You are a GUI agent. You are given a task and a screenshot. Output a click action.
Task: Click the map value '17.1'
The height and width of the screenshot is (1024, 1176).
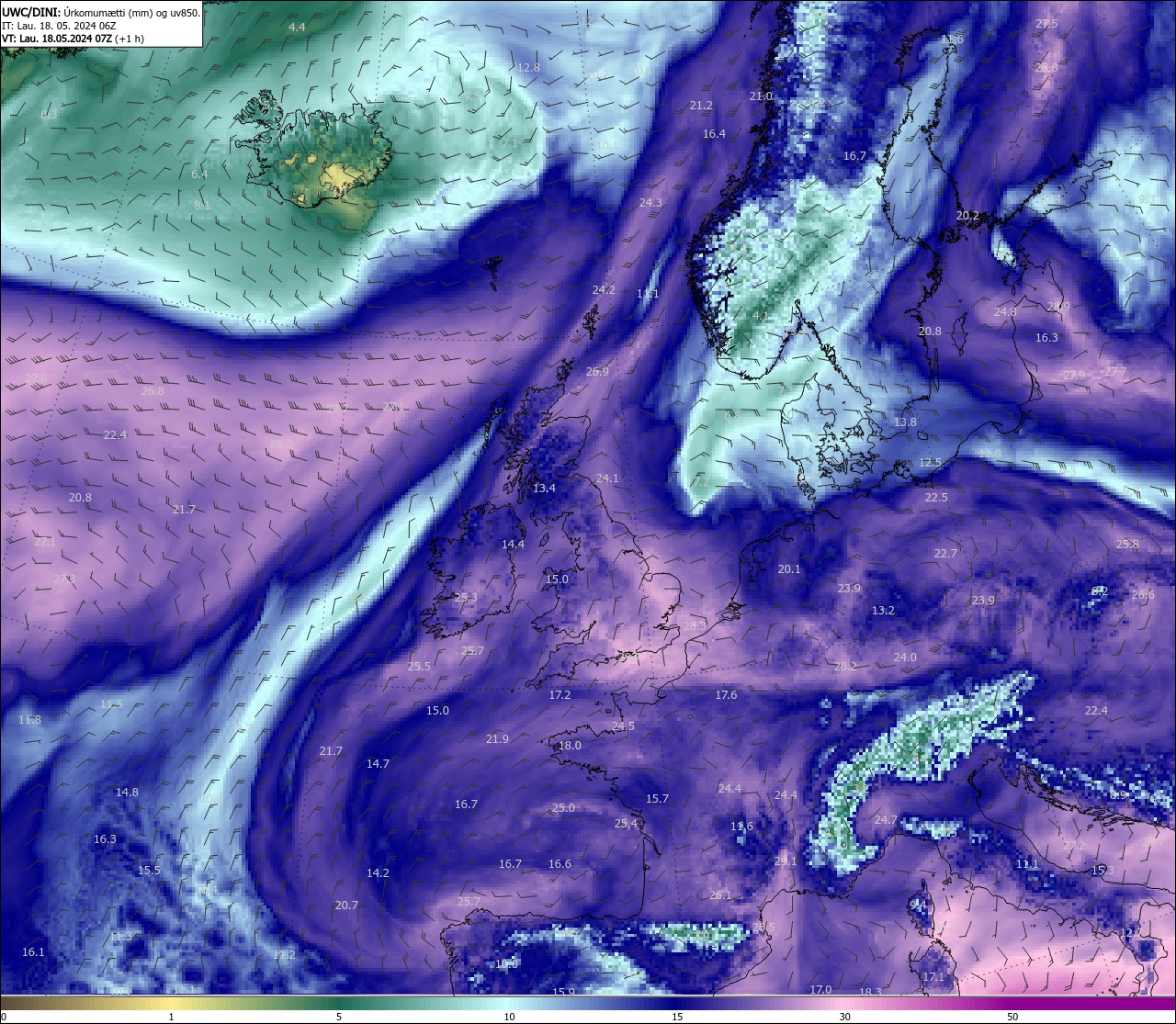click(933, 977)
